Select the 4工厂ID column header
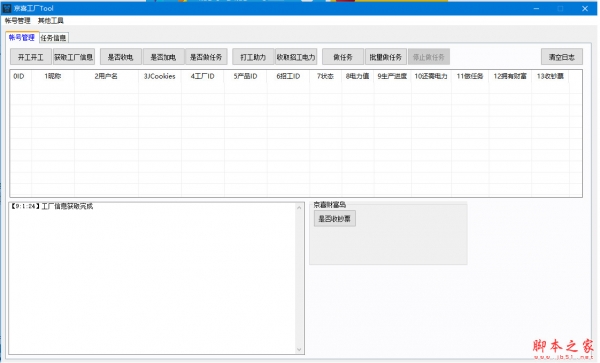This screenshot has height=363, width=600. [x=203, y=76]
